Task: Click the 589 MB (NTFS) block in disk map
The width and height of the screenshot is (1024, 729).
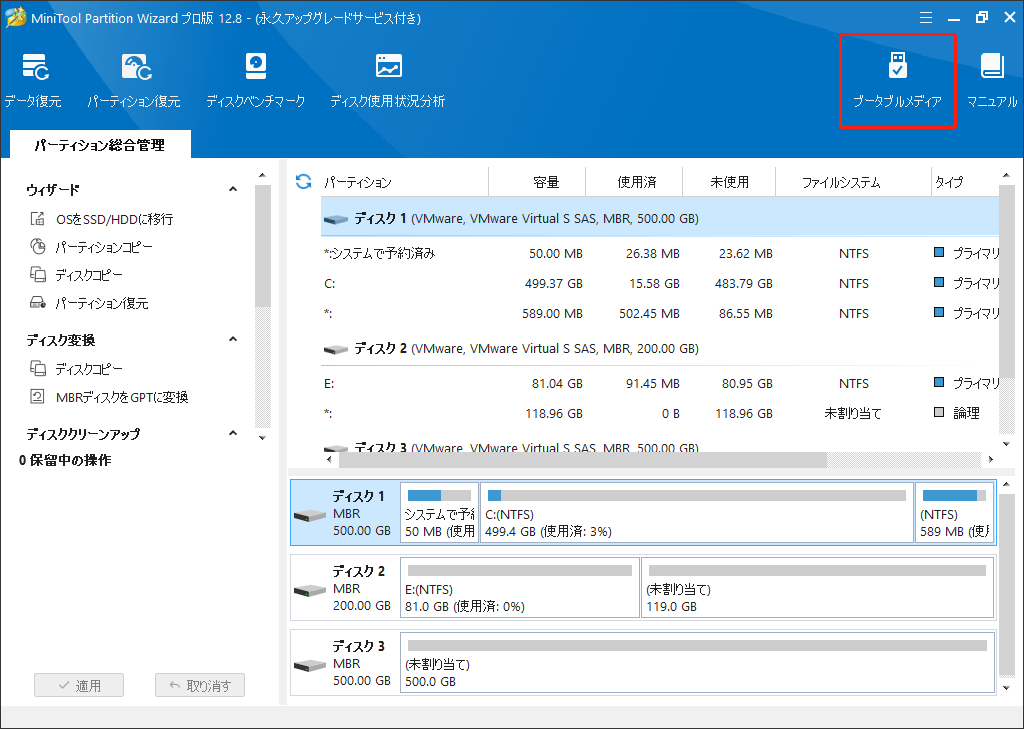Action: pos(955,513)
